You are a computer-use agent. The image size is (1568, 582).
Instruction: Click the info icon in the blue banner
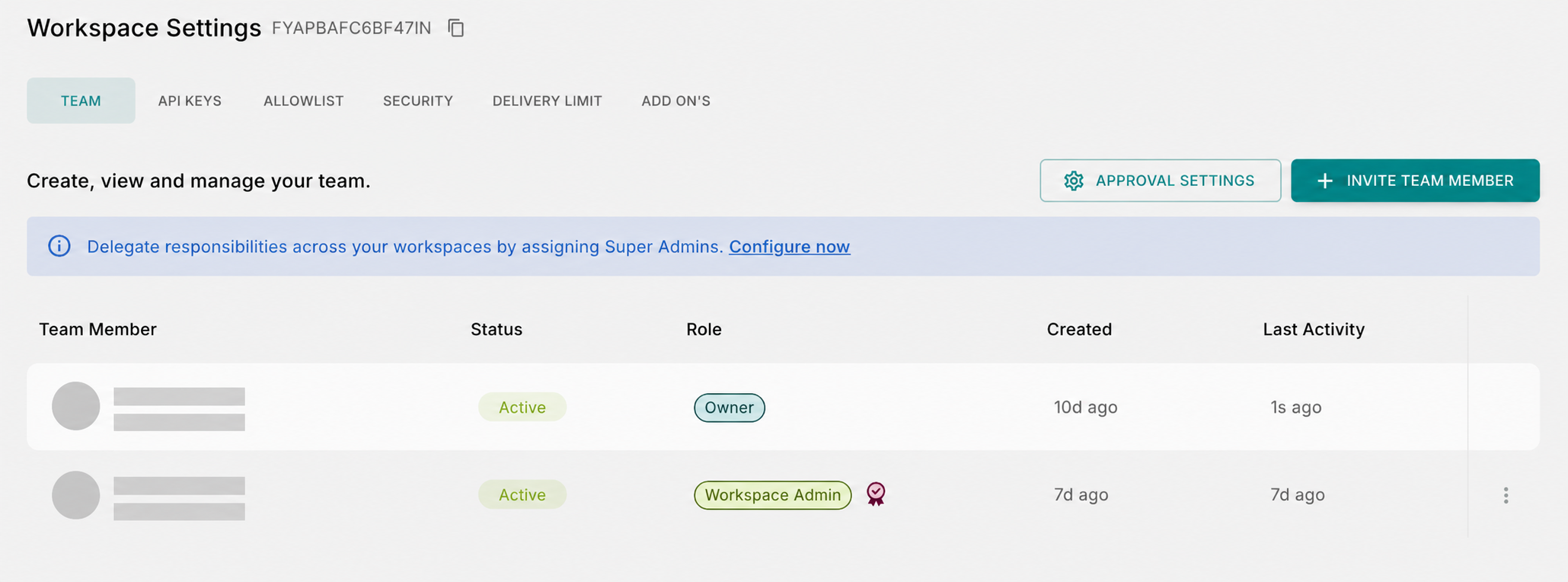tap(59, 246)
